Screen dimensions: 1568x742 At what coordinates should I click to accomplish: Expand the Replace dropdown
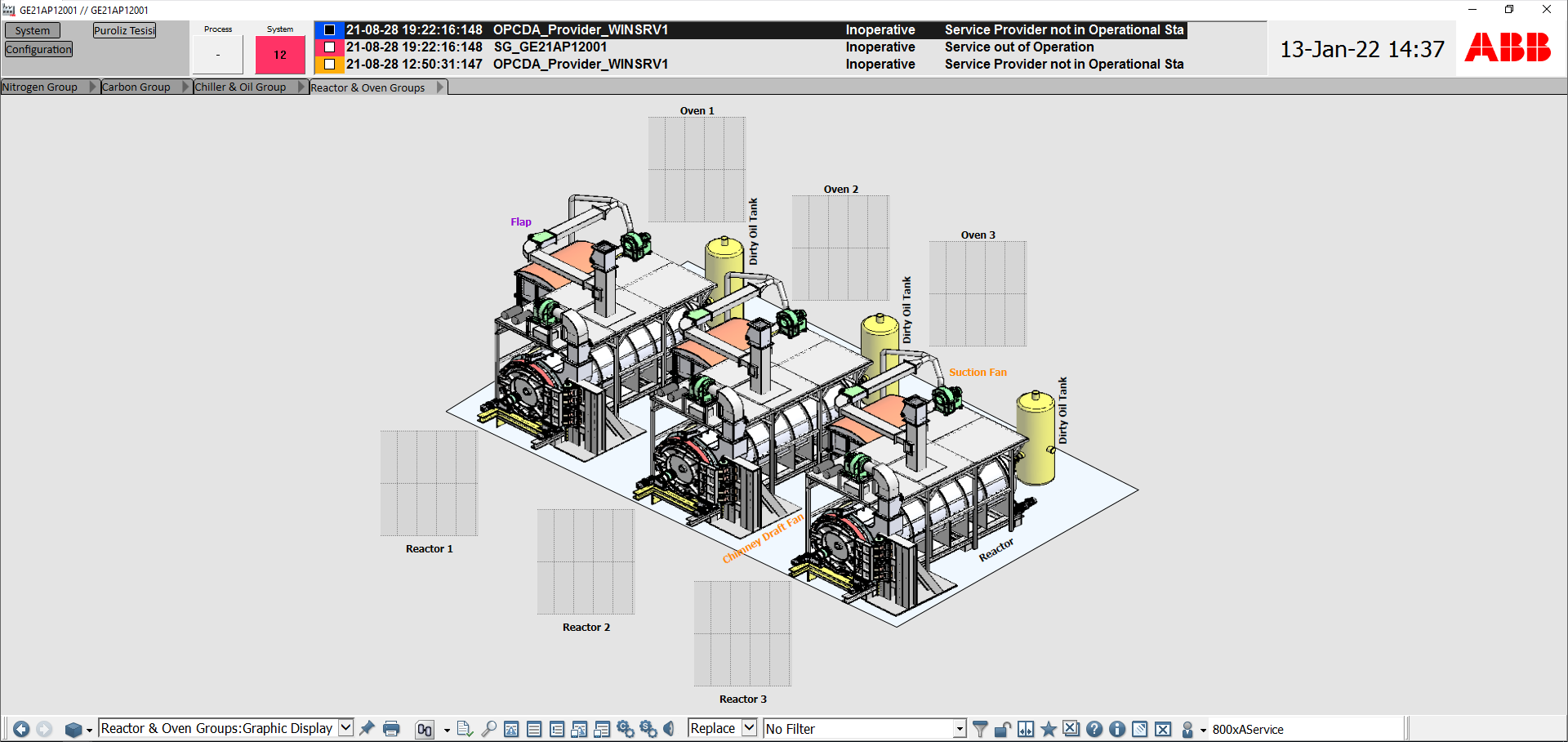pos(749,728)
